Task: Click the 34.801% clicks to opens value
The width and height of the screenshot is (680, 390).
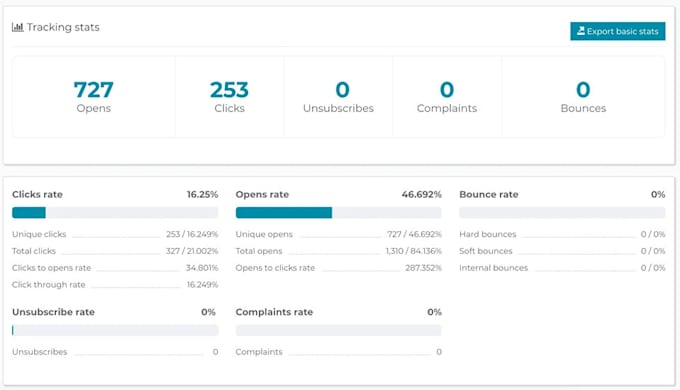Action: tap(202, 268)
